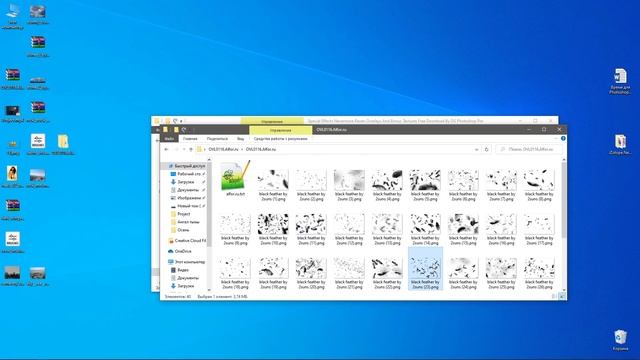Click first OVL0116 breadcrumb in address bar
The width and height of the screenshot is (640, 360).
click(223, 149)
